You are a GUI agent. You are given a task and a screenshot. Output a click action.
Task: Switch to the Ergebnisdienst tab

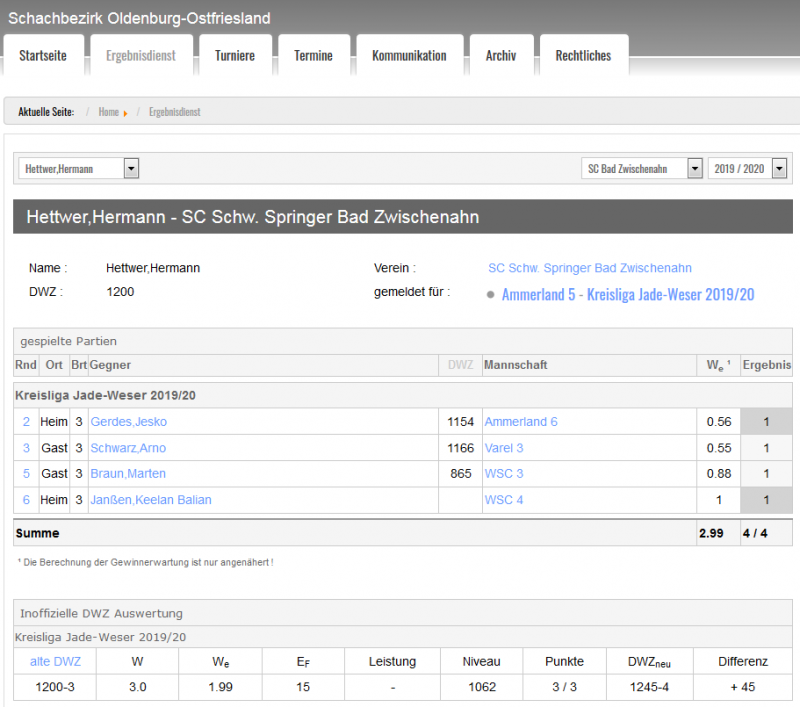[x=140, y=56]
